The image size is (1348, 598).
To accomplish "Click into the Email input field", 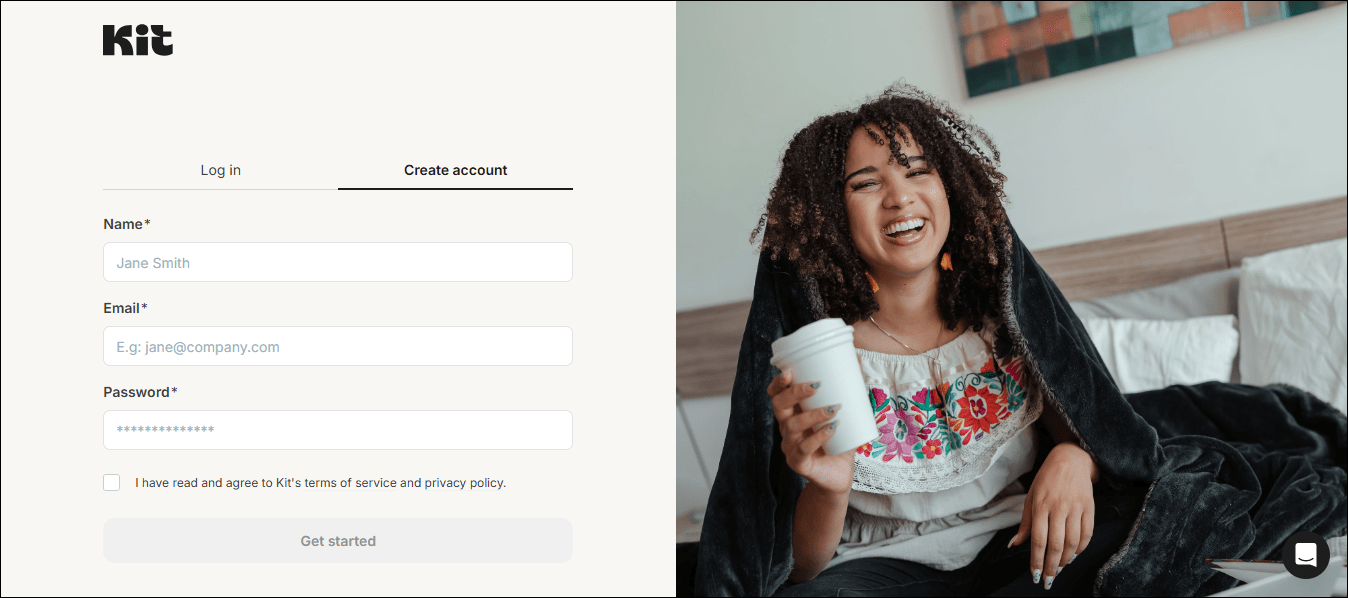I will (x=338, y=346).
